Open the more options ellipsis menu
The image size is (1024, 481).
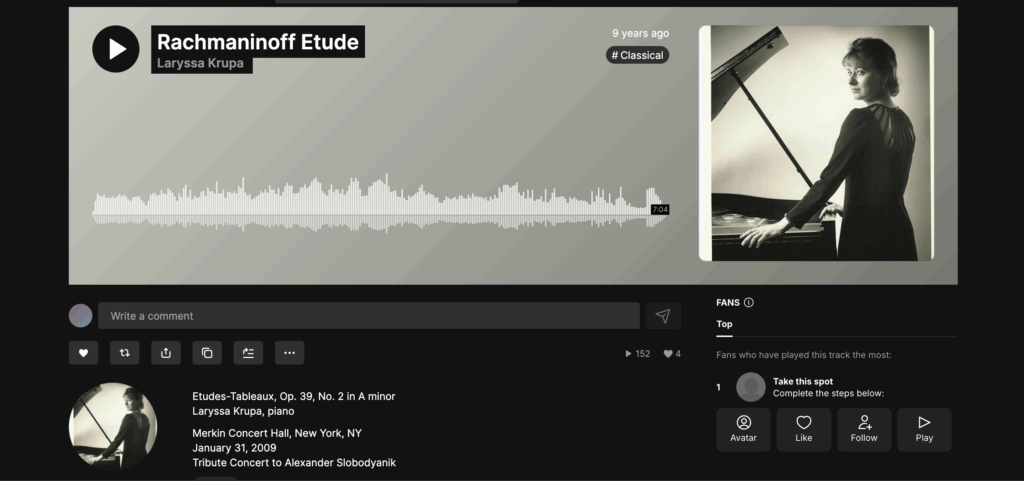pyautogui.click(x=289, y=353)
